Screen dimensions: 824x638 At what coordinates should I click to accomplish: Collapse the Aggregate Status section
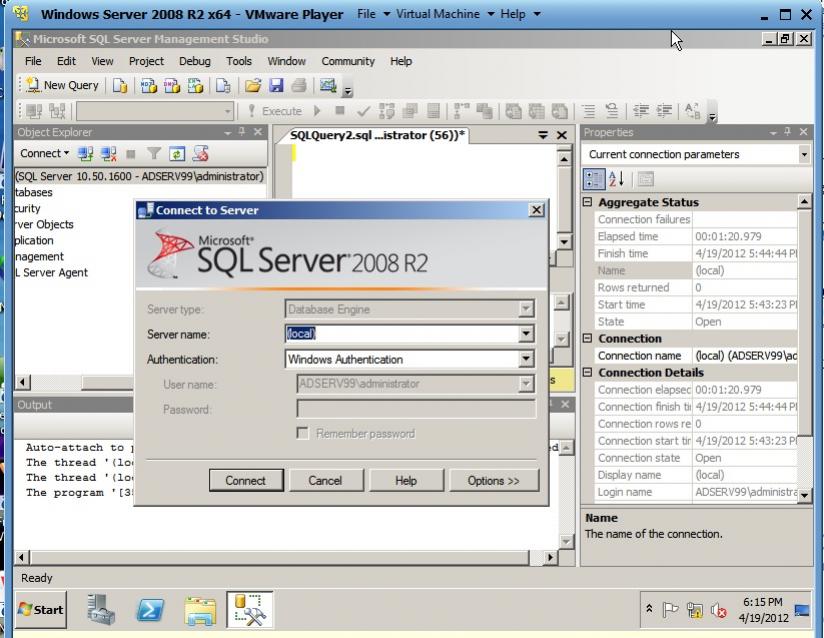pos(588,202)
